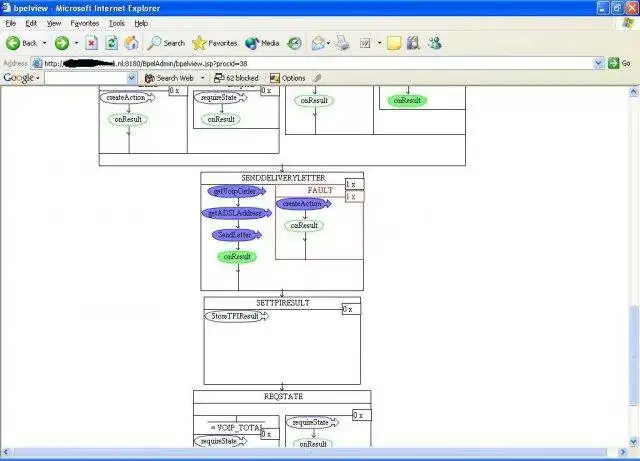Click the Edit document toolbar icon

coord(365,43)
